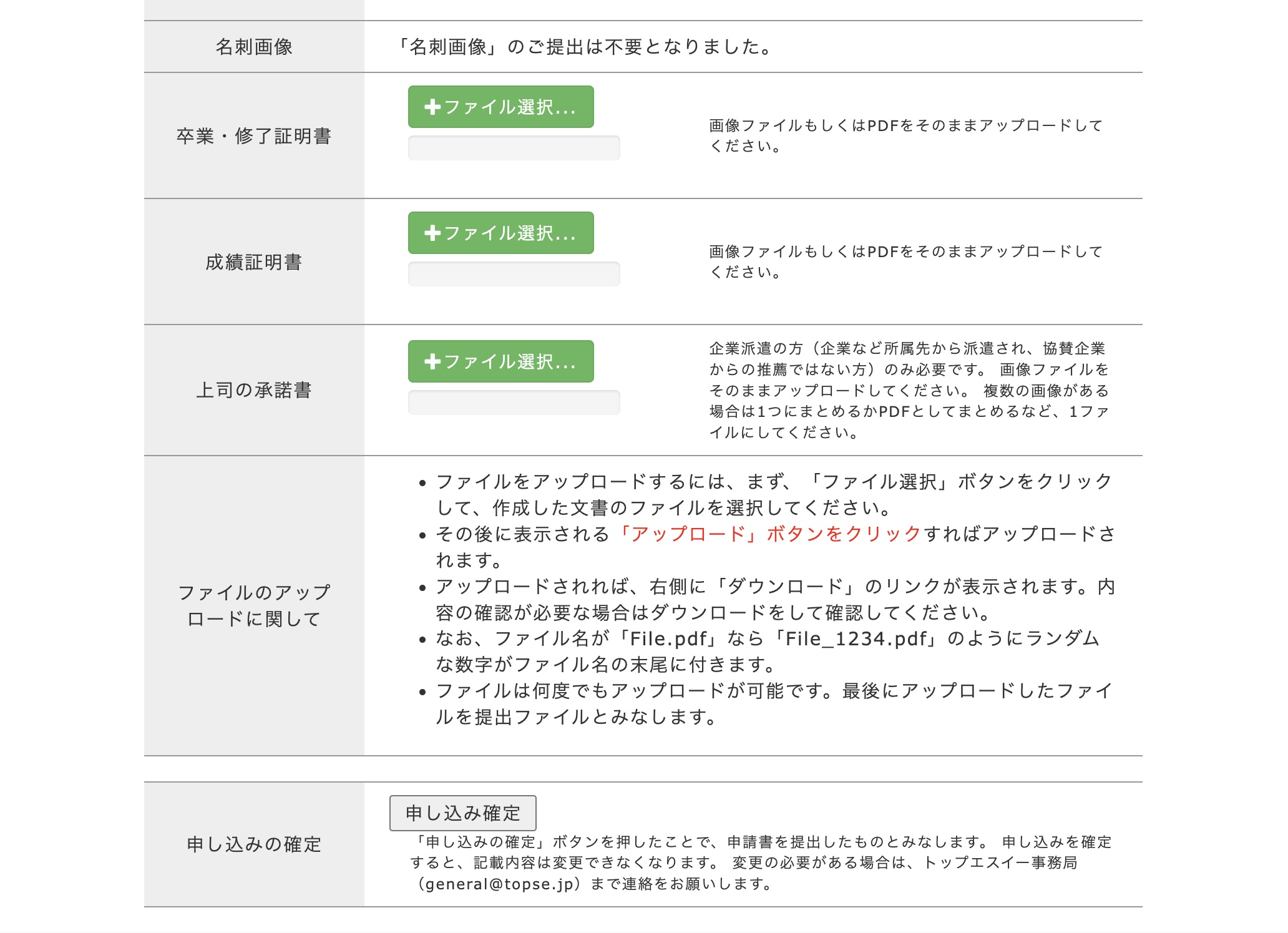Image resolution: width=1288 pixels, height=933 pixels.
Task: Submit with the 申し込み確定 button
Action: point(462,813)
